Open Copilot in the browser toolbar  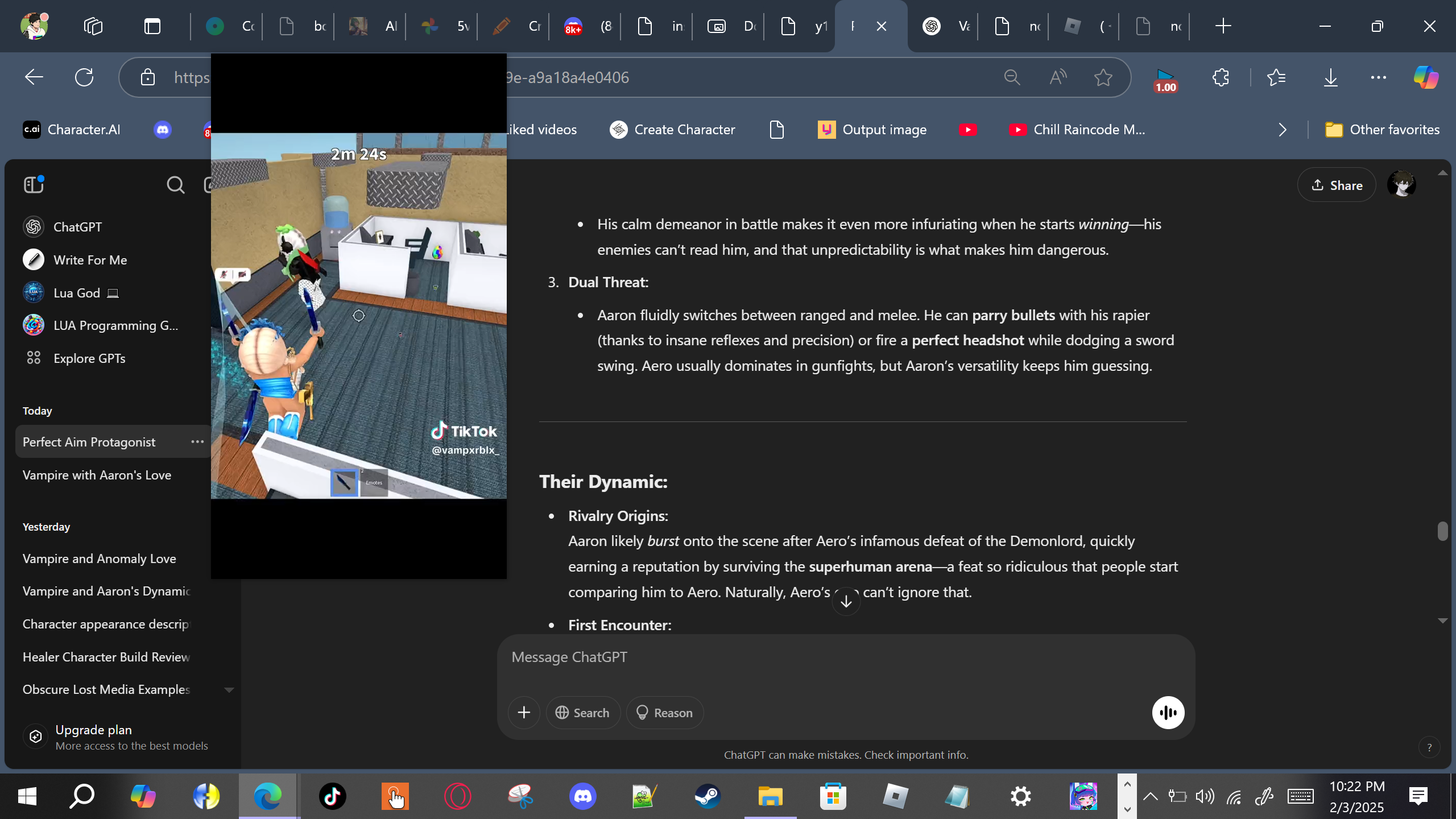1426,77
